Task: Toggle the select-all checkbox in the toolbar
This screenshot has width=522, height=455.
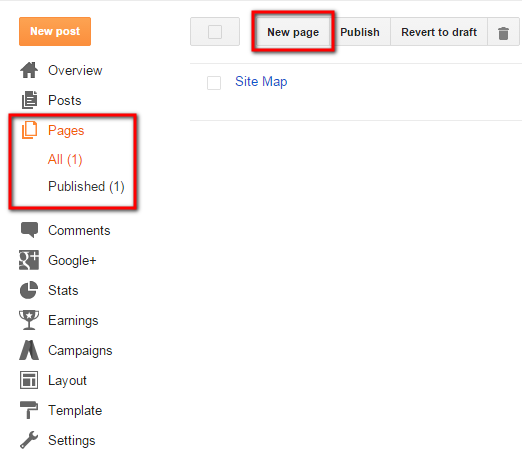Action: (215, 32)
